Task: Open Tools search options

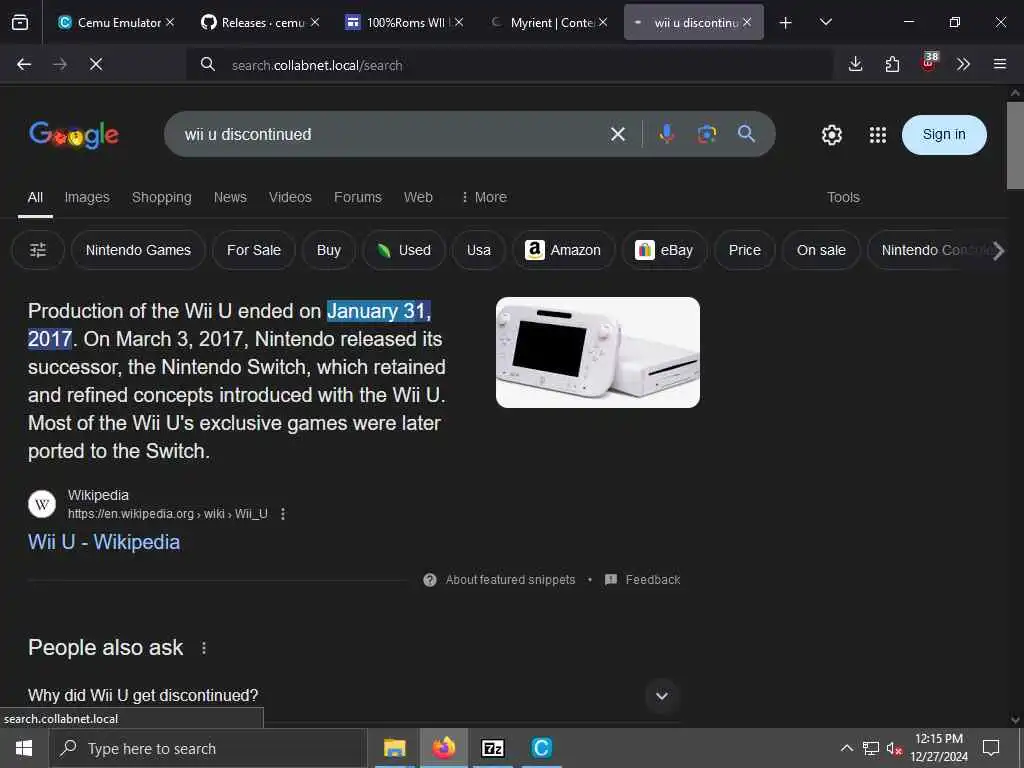Action: 843,197
